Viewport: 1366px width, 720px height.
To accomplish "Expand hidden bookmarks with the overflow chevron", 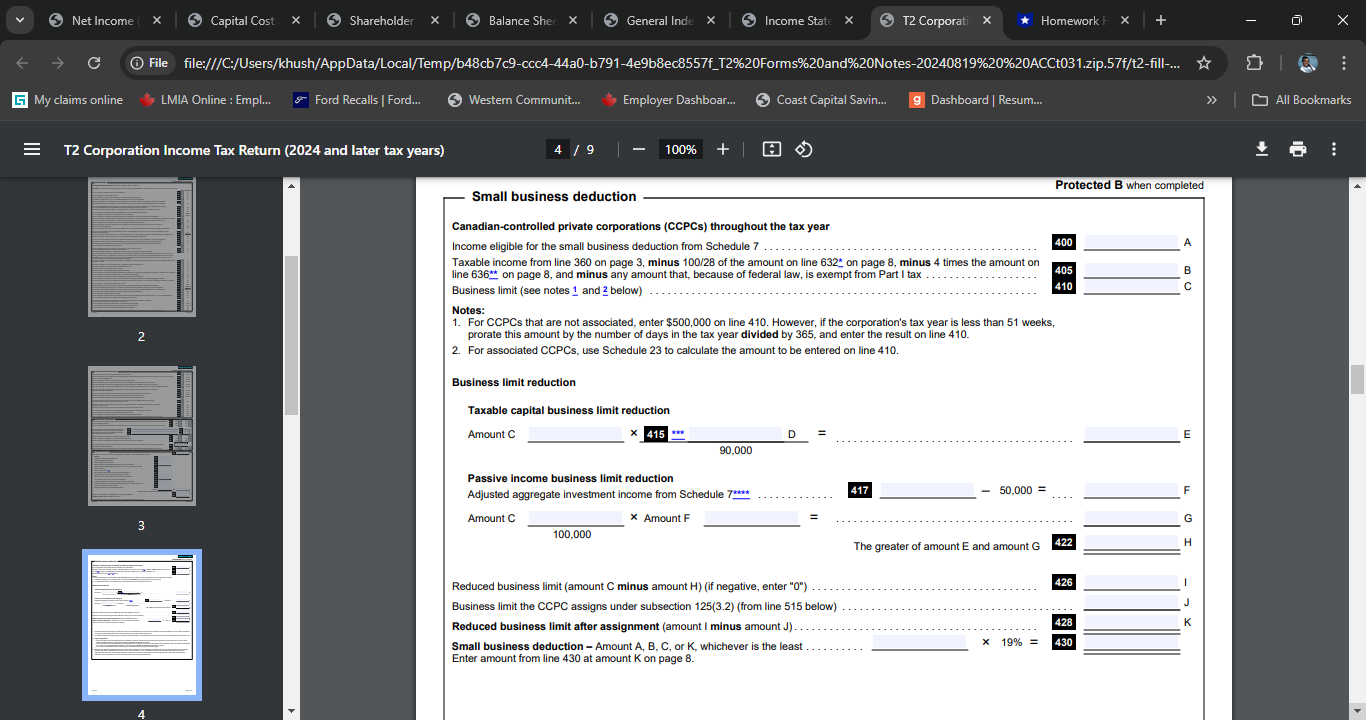I will 1211,99.
